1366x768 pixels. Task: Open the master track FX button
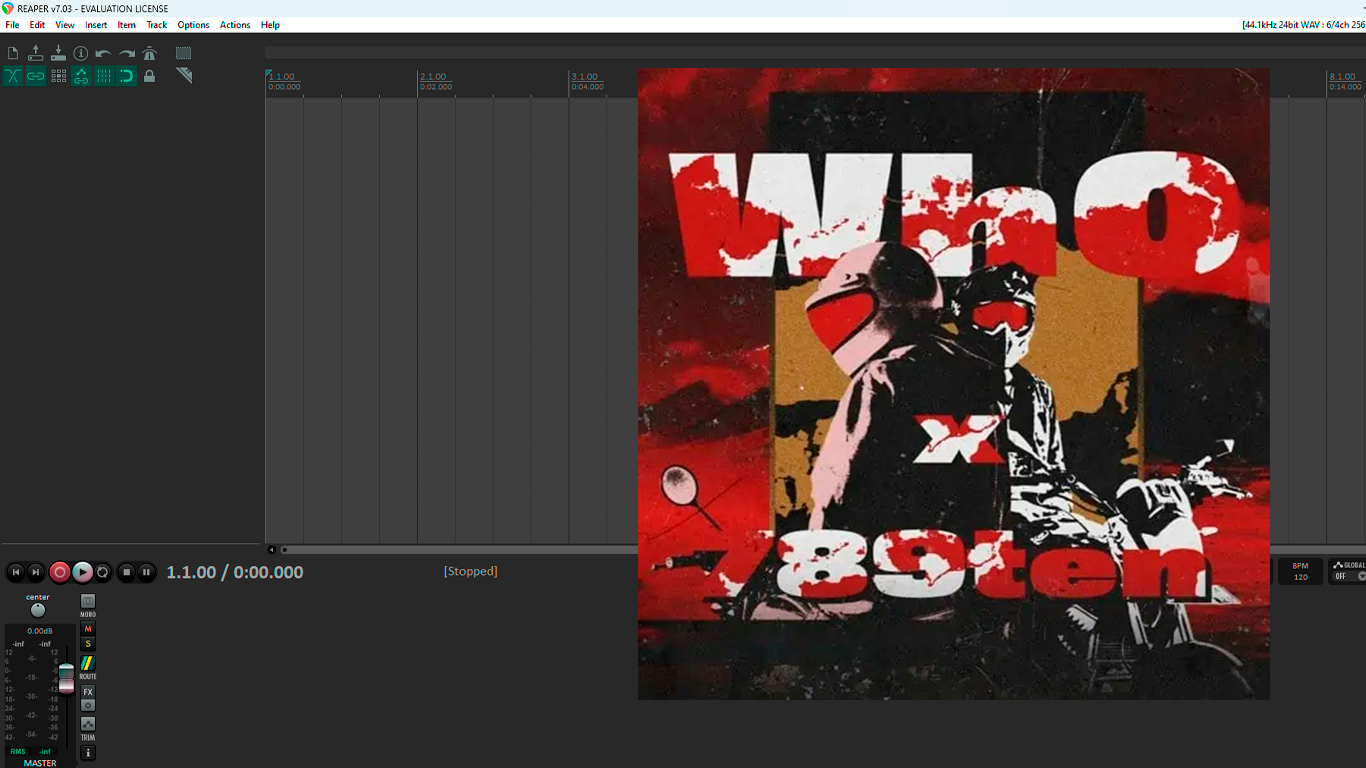coord(88,692)
